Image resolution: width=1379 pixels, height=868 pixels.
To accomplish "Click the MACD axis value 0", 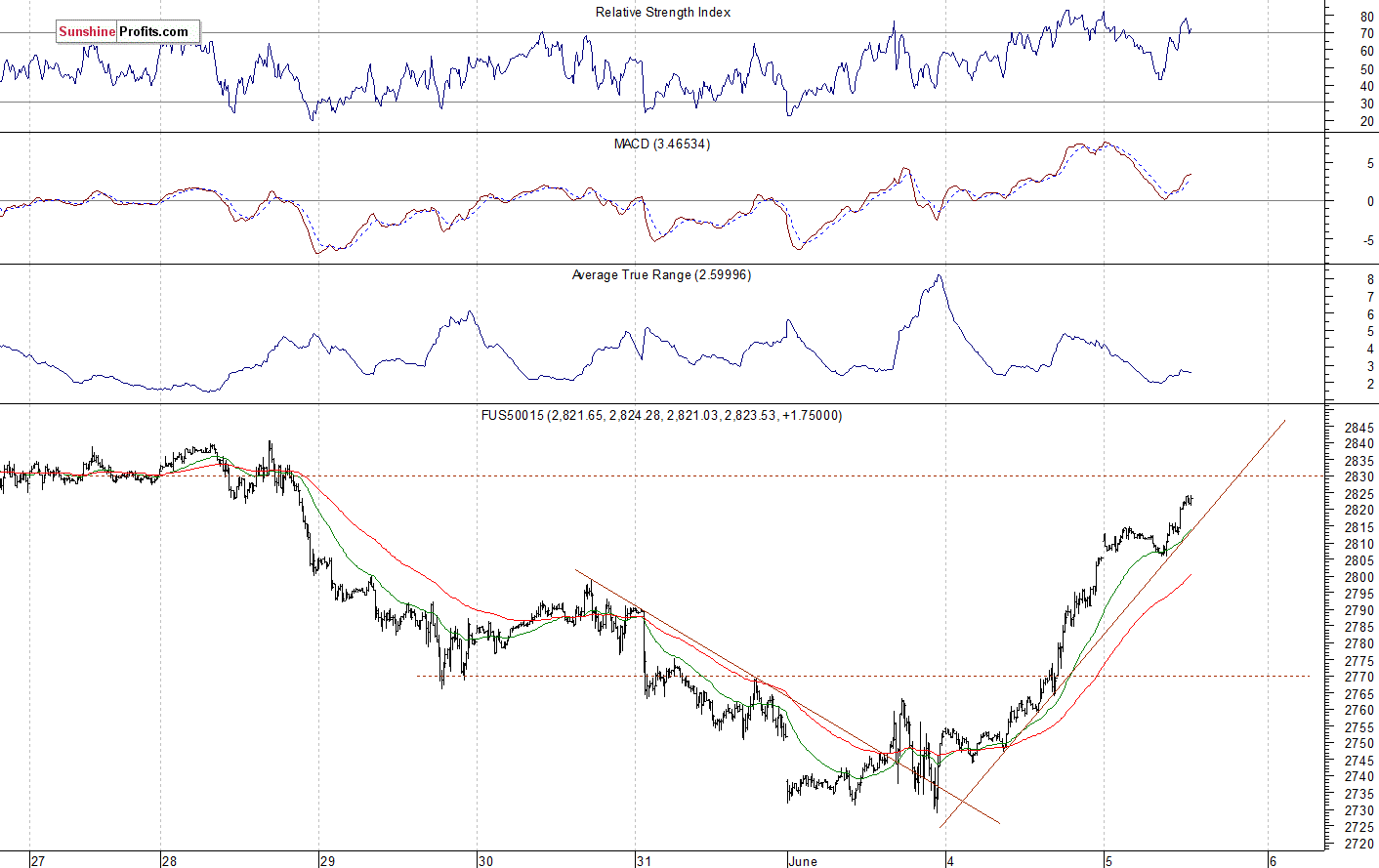I will coord(1370,202).
